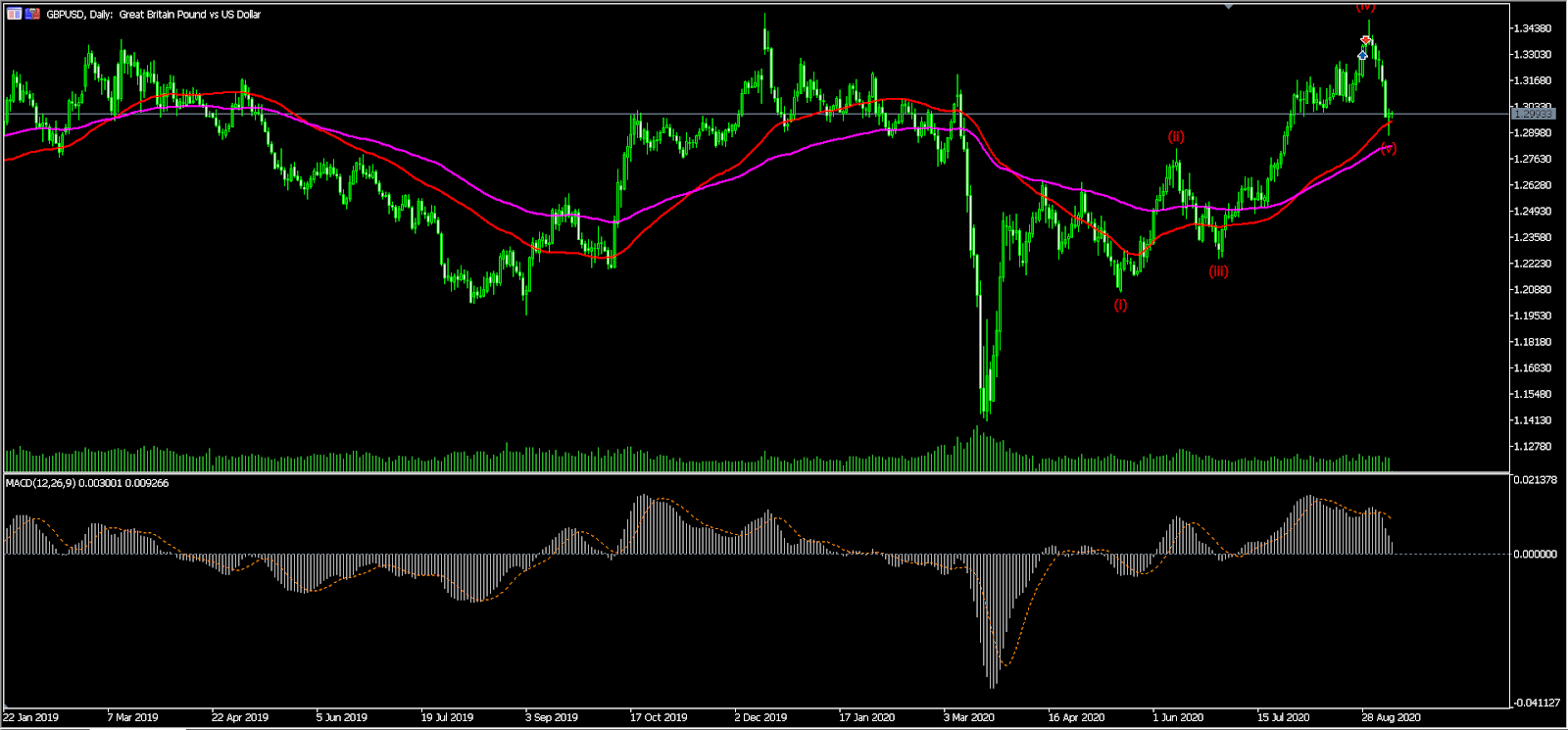The height and width of the screenshot is (730, 1568).
Task: Click price level 1.18180 on the scale
Action: [x=1532, y=342]
